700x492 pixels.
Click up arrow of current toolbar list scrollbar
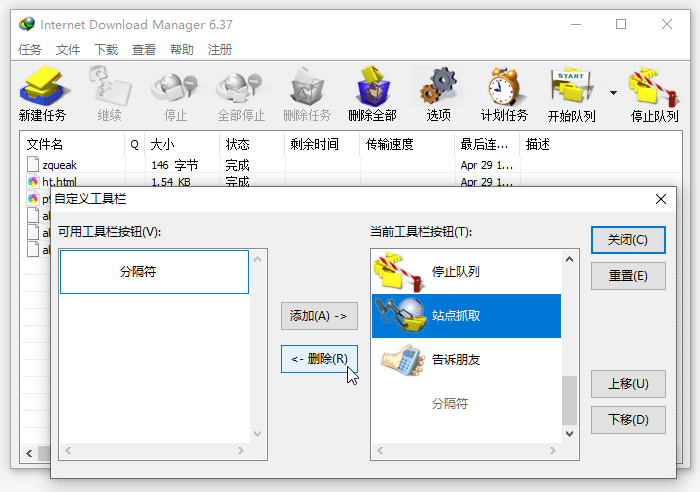pos(569,259)
